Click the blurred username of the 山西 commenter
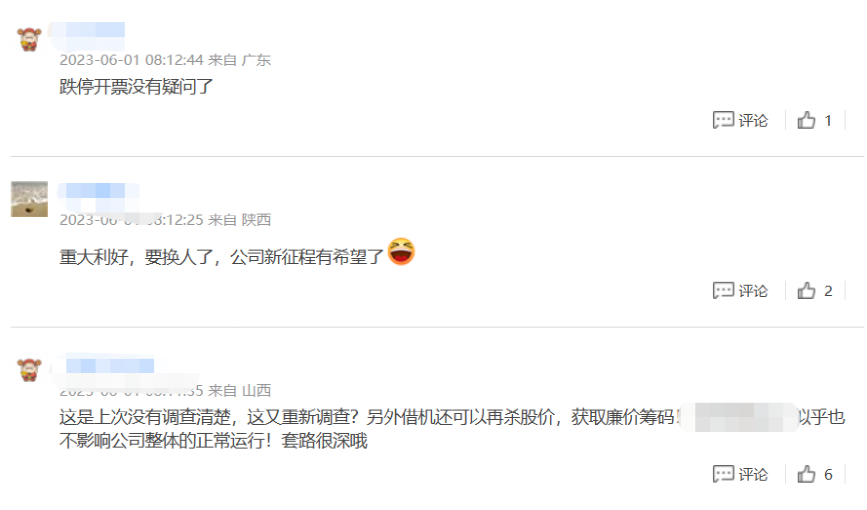Screen dimensions: 867x510 [109, 366]
